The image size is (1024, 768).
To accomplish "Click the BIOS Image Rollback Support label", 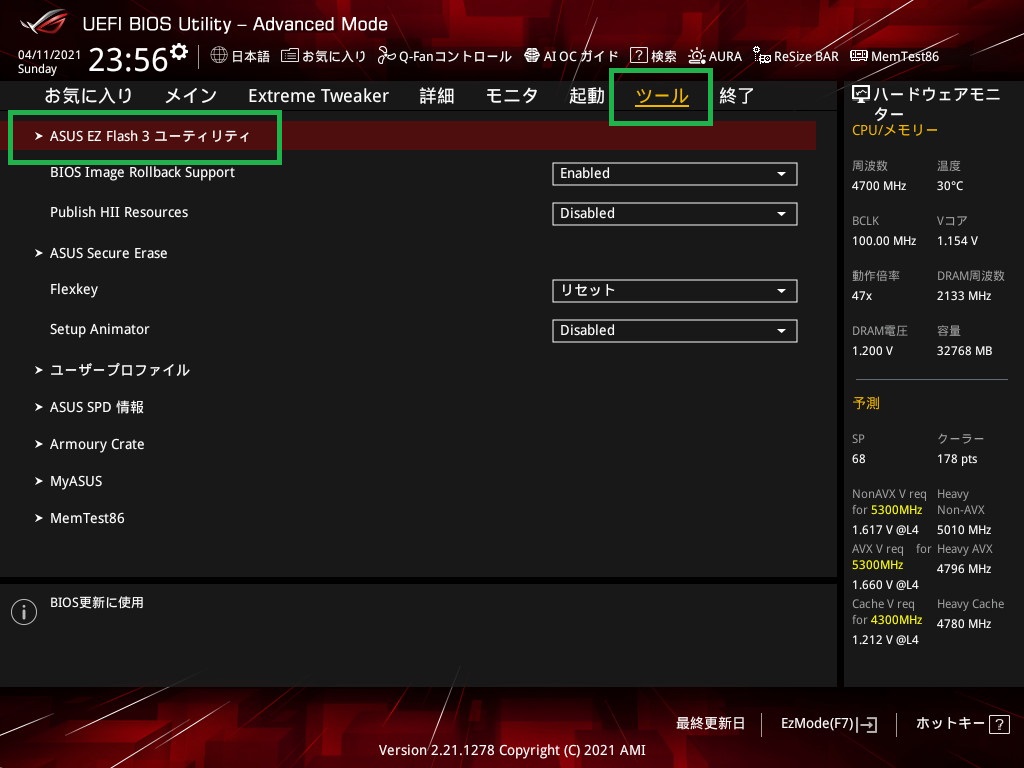I will coord(142,173).
